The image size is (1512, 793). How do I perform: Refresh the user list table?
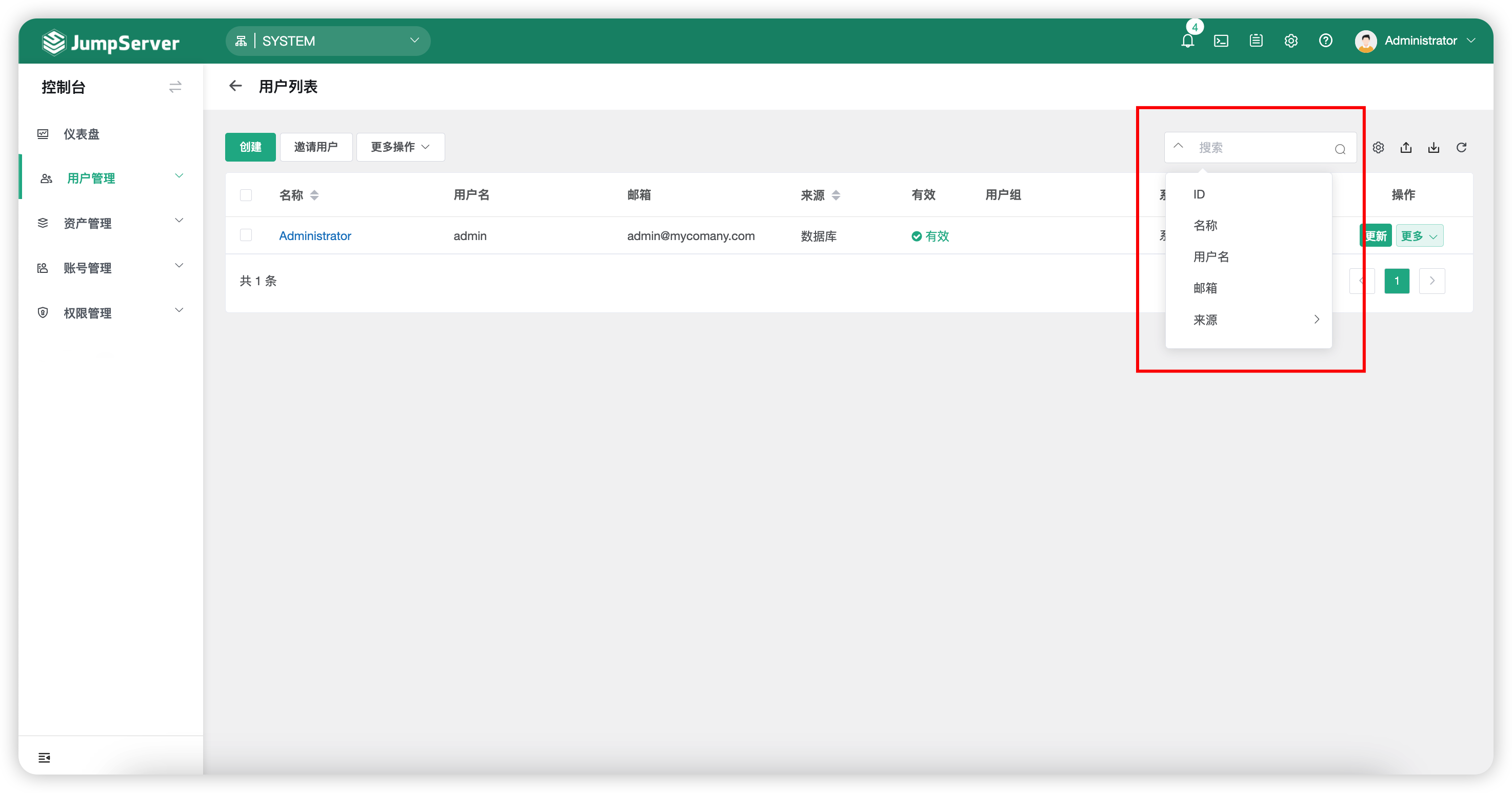(x=1462, y=147)
